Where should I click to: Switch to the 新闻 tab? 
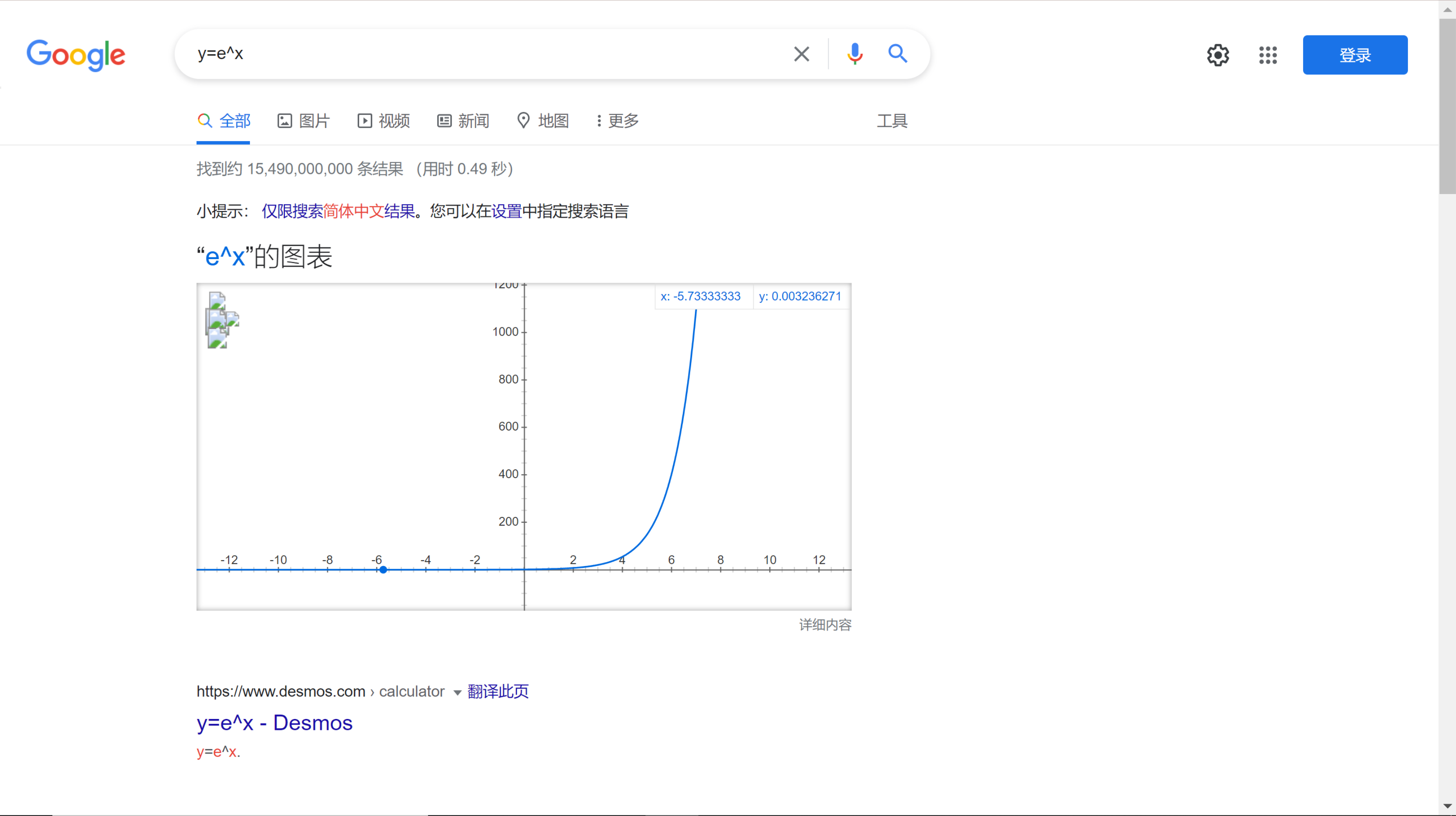coord(463,121)
